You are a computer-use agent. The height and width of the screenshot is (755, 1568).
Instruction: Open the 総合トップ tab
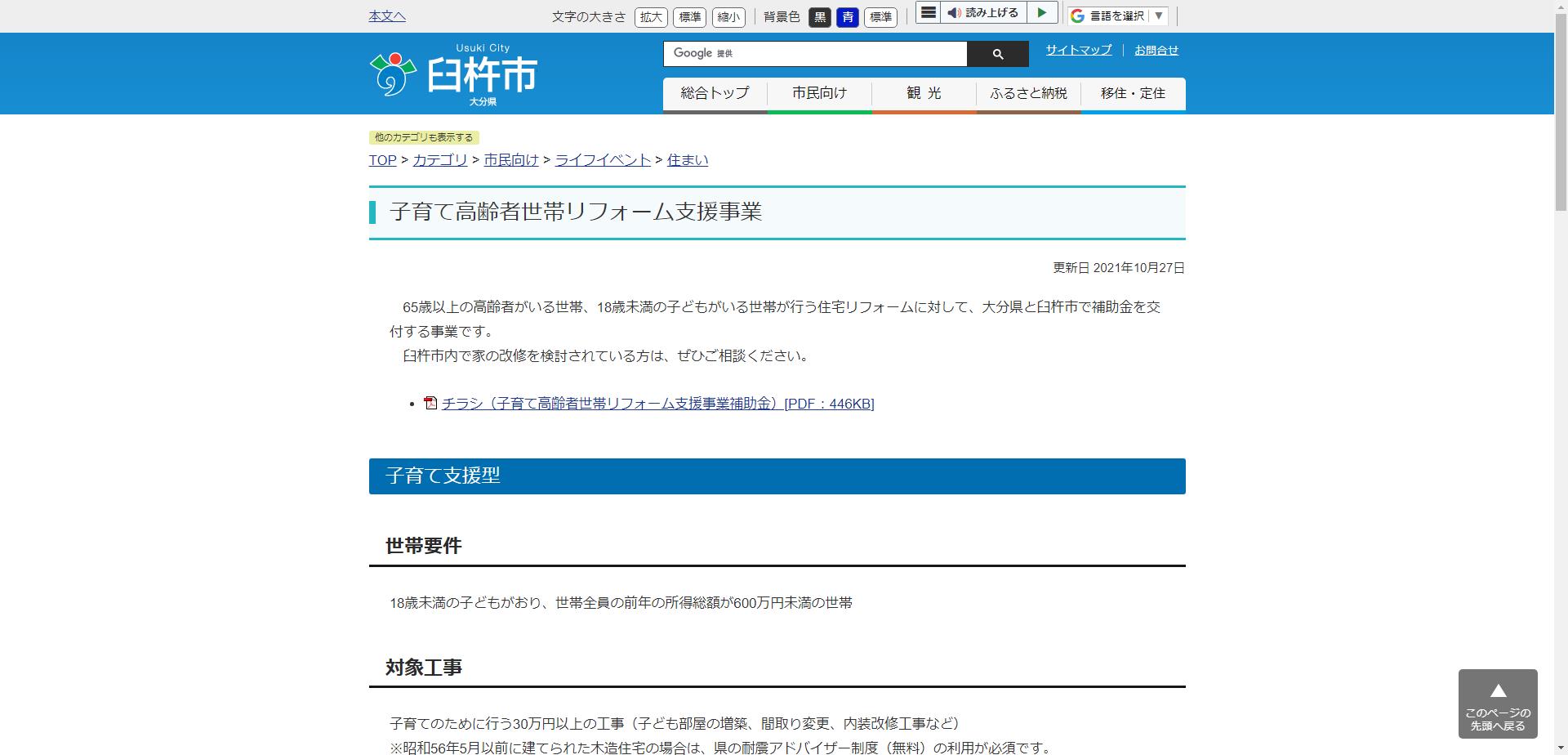715,94
